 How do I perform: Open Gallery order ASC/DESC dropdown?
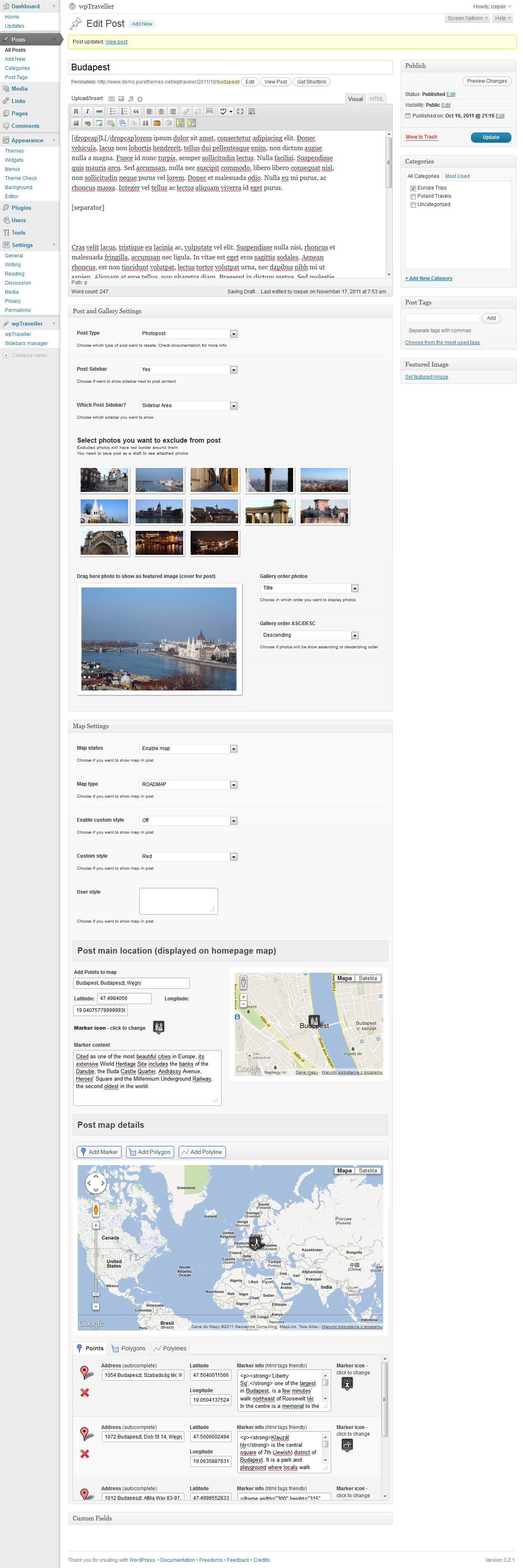click(355, 635)
